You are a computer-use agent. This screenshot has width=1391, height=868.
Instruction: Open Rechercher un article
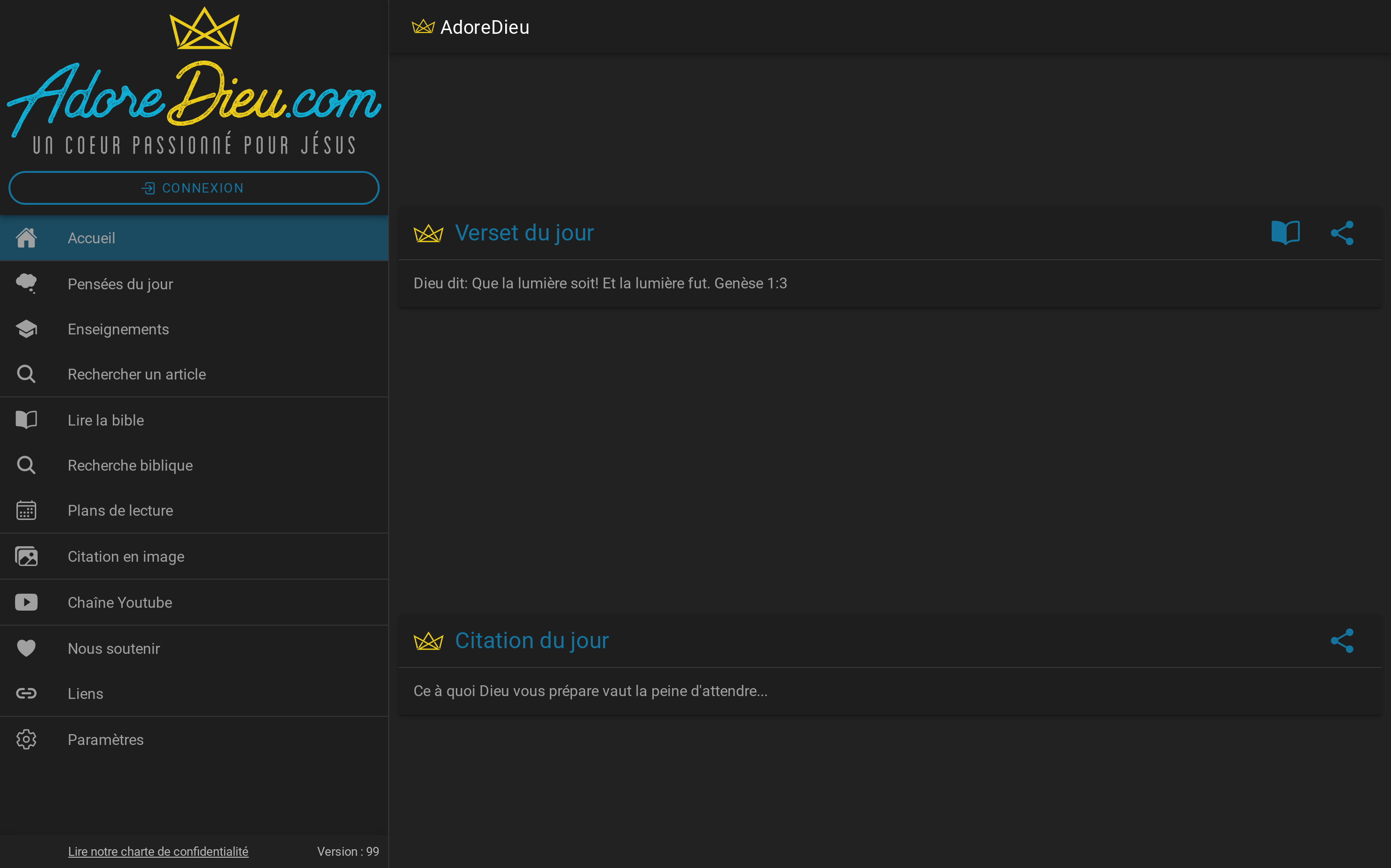(137, 374)
